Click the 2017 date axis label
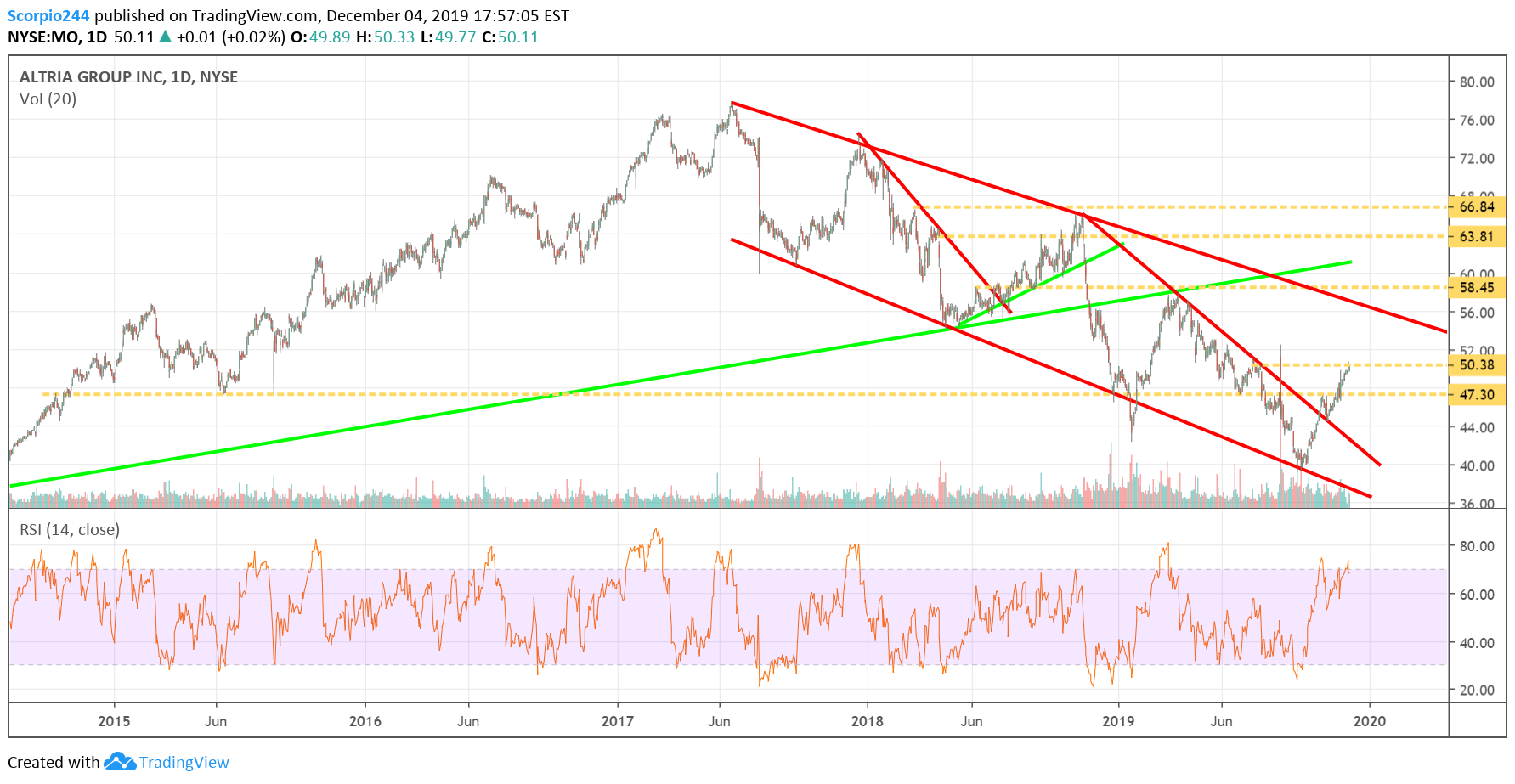 (x=618, y=721)
